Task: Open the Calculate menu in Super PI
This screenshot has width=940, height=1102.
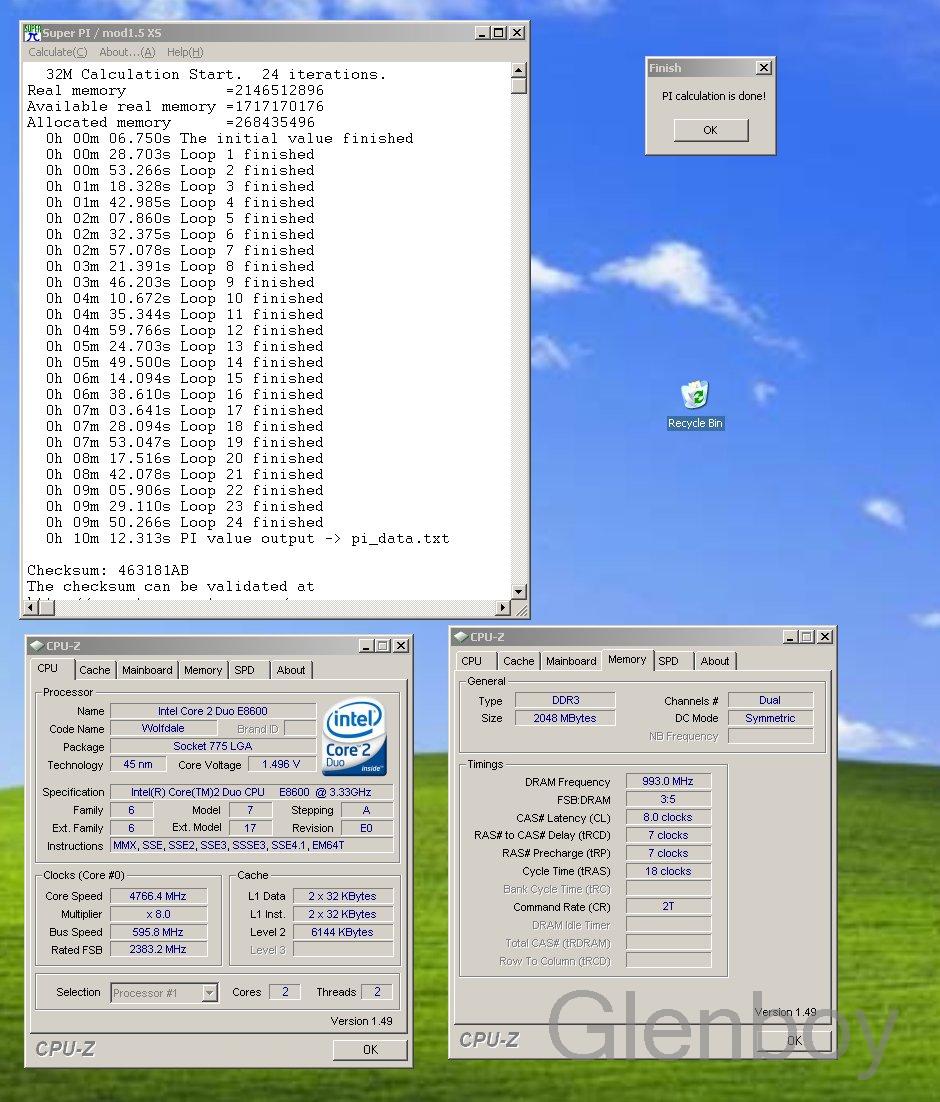Action: click(57, 52)
